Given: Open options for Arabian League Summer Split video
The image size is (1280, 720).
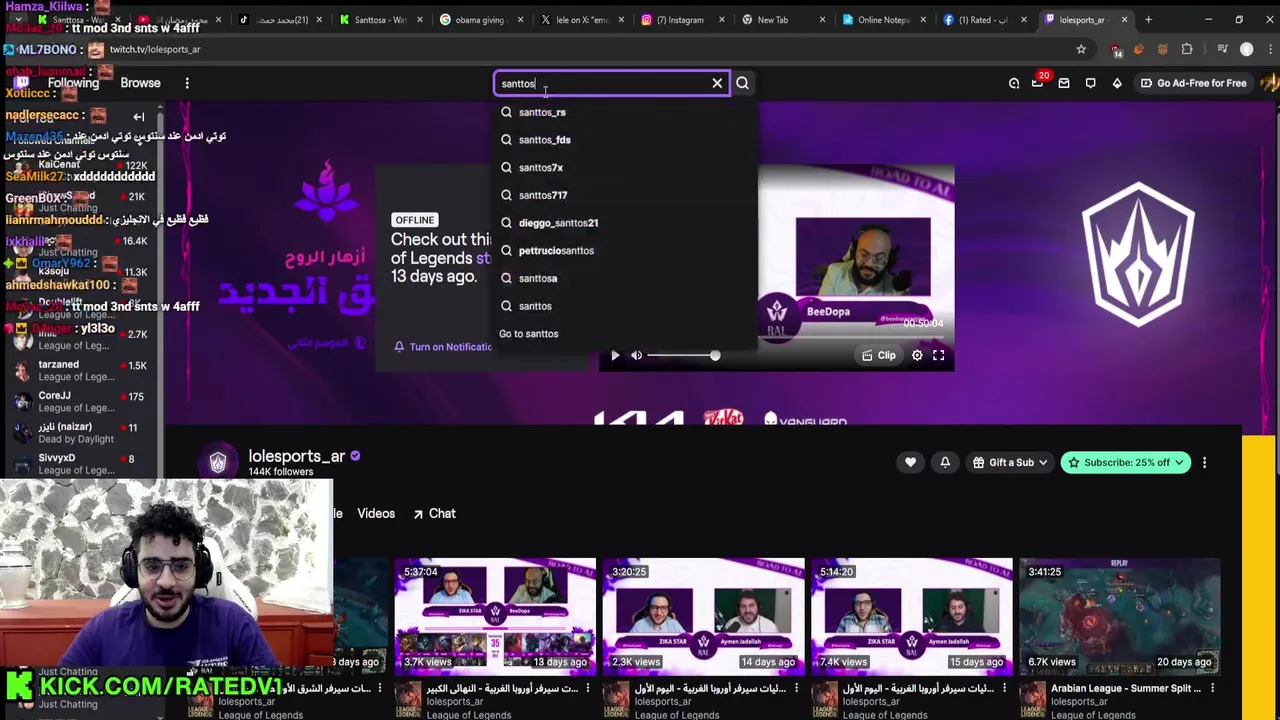Looking at the screenshot, I should [x=1213, y=688].
